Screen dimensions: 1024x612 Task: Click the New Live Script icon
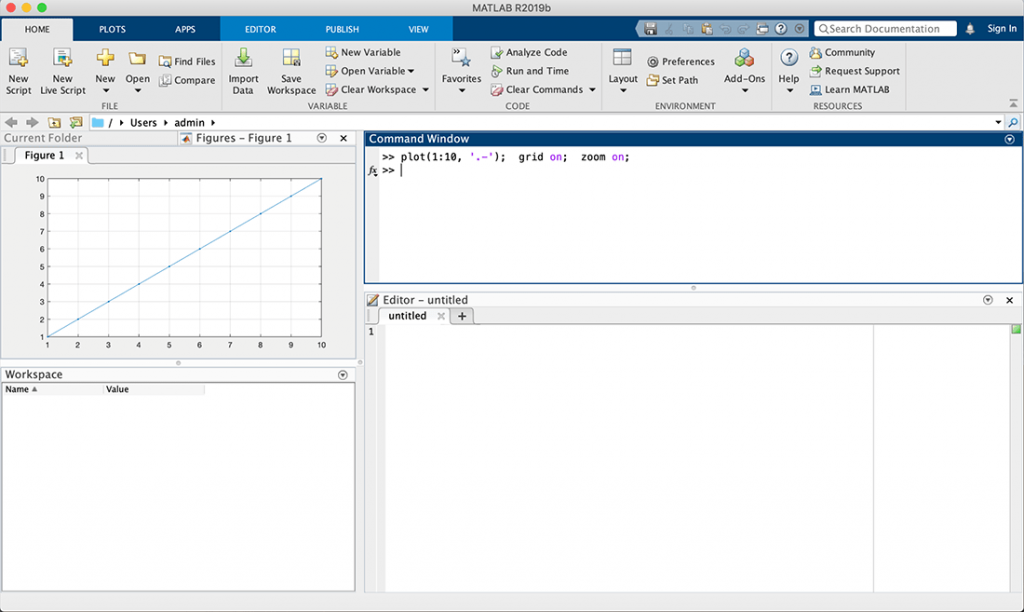tap(62, 70)
